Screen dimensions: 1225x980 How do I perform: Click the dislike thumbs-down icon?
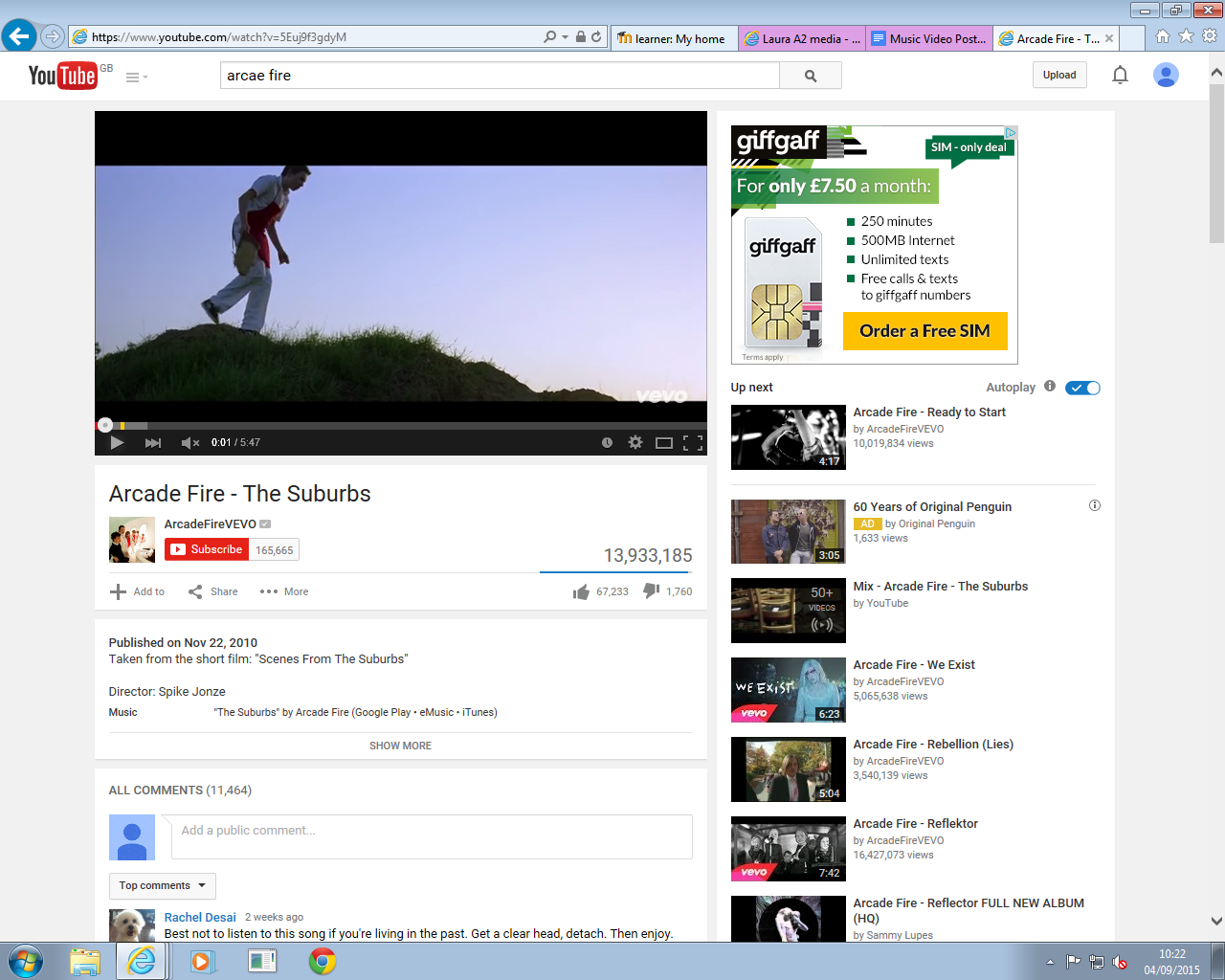[651, 591]
